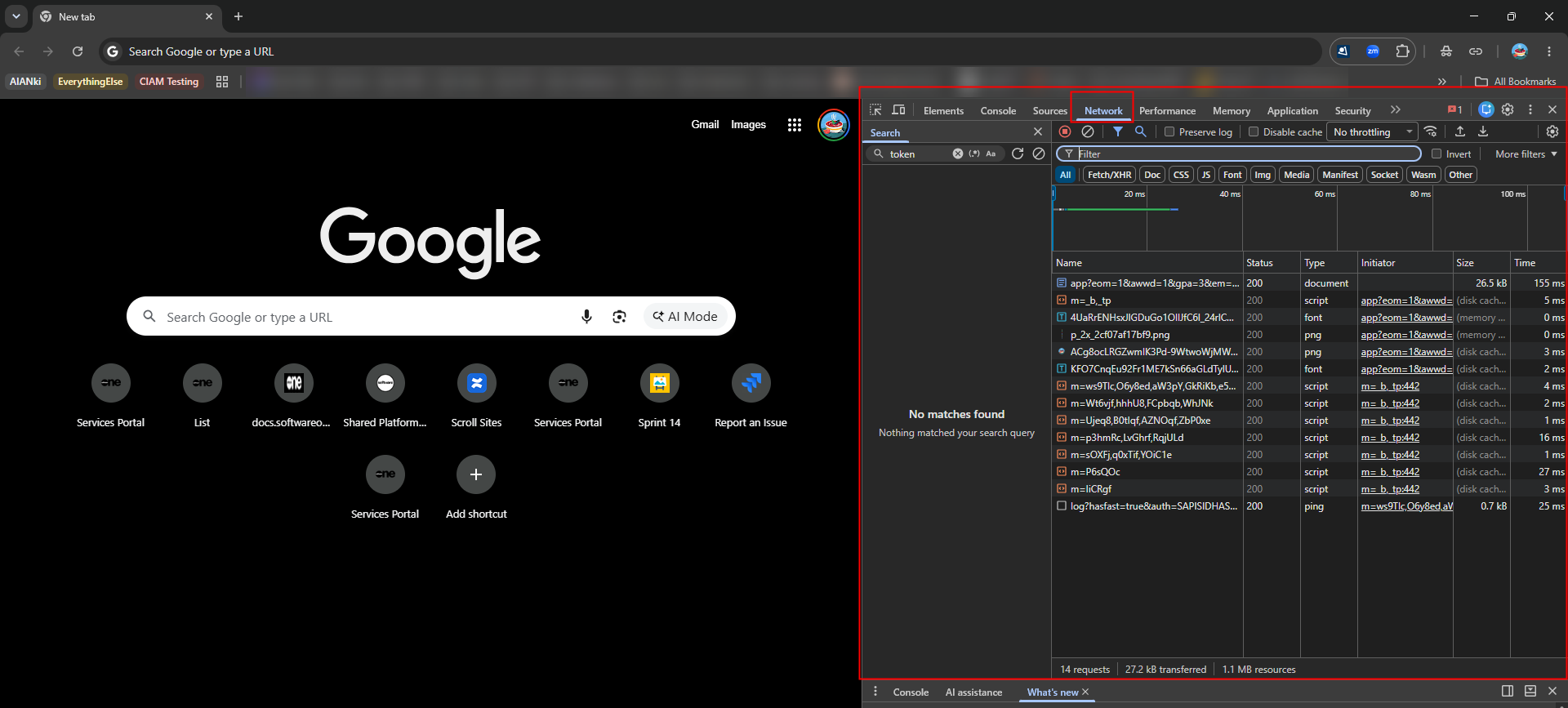Open the drawer three-dot menu
Image resolution: width=1568 pixels, height=708 pixels.
875,692
